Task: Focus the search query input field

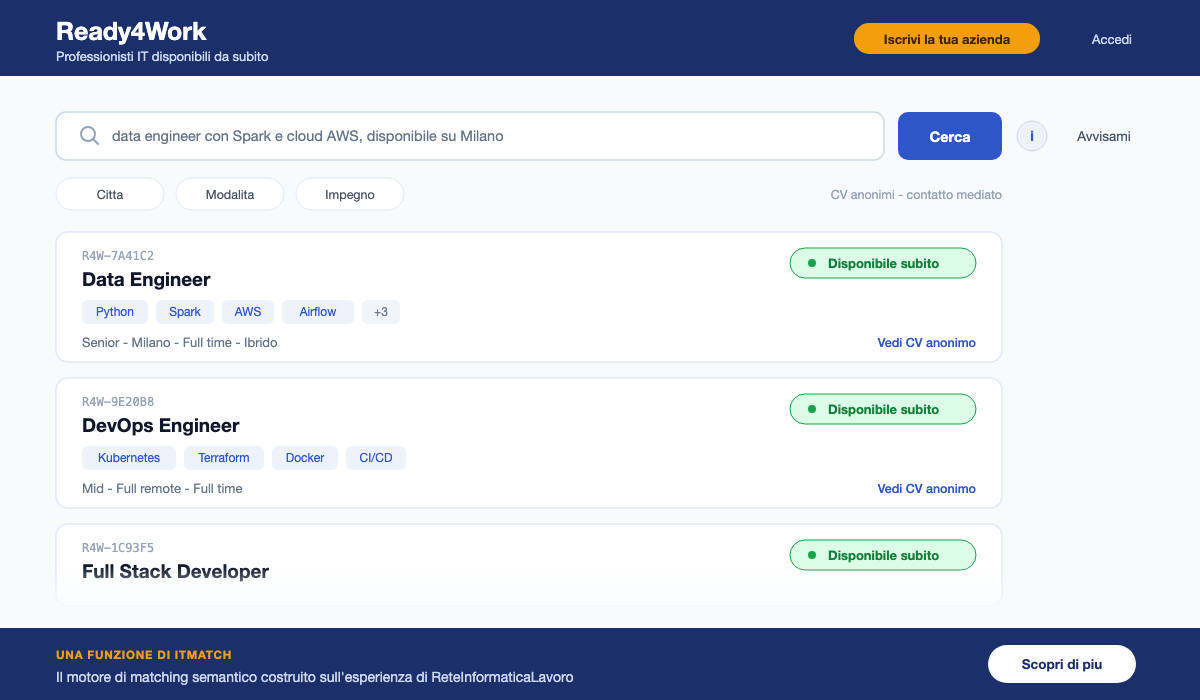Action: tap(470, 136)
